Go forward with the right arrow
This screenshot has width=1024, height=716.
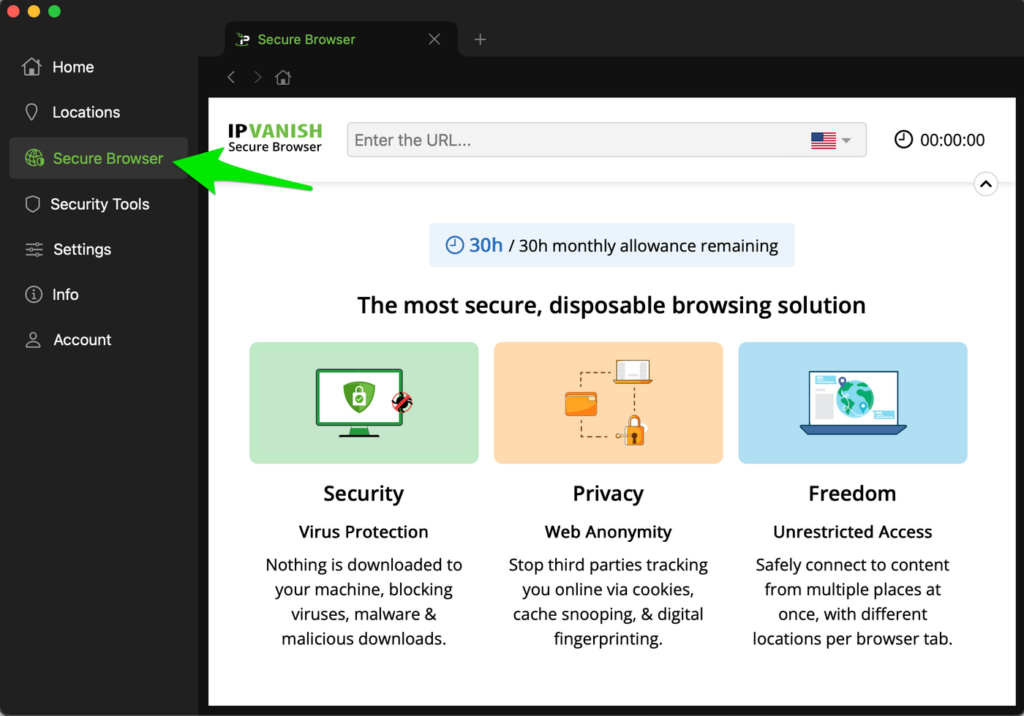pos(257,77)
